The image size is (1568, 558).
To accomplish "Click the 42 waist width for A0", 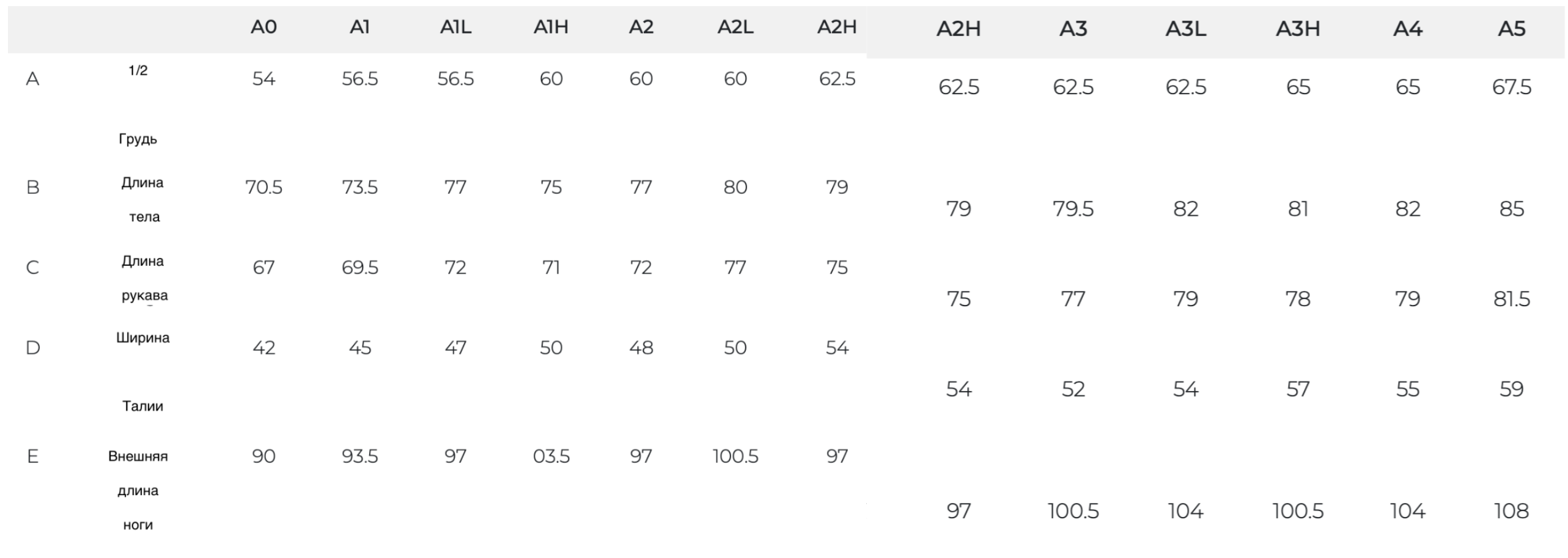I will (263, 348).
